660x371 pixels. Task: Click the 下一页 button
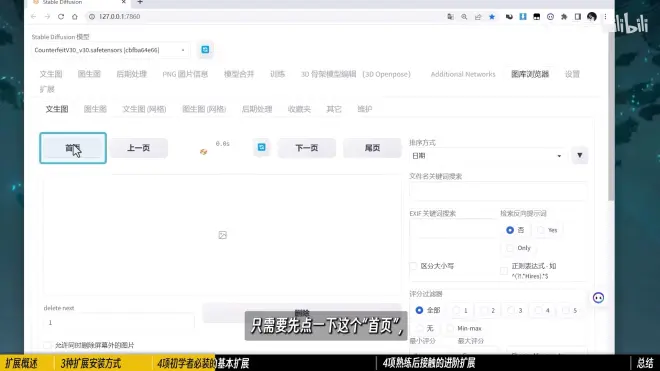[x=306, y=148]
